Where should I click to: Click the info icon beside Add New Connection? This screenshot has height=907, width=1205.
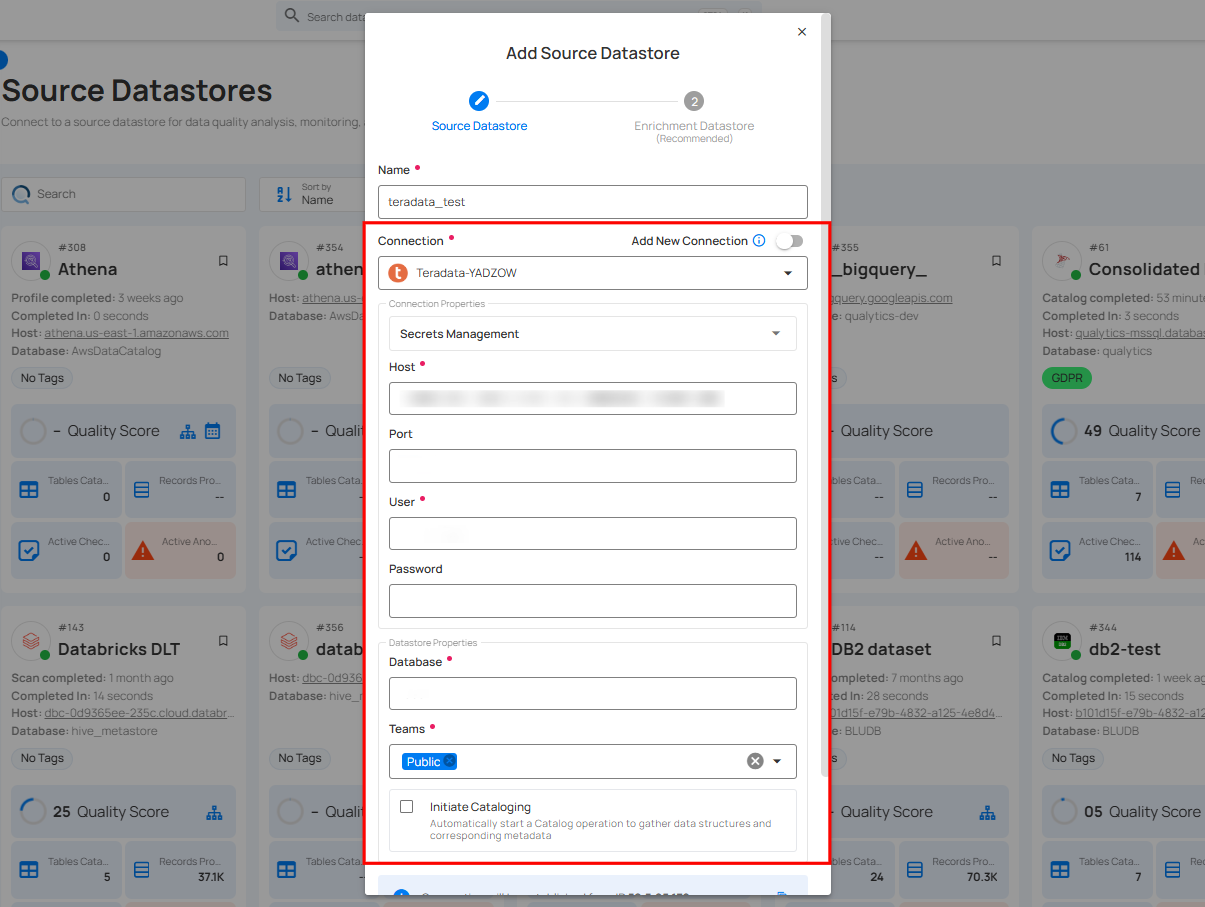tap(759, 241)
